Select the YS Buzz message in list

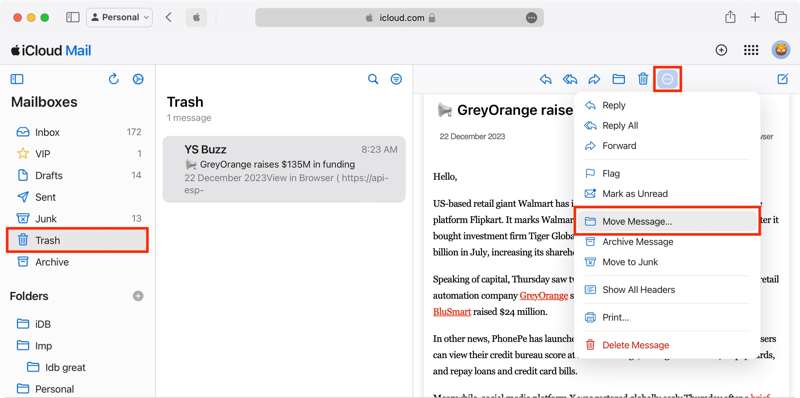(x=284, y=169)
